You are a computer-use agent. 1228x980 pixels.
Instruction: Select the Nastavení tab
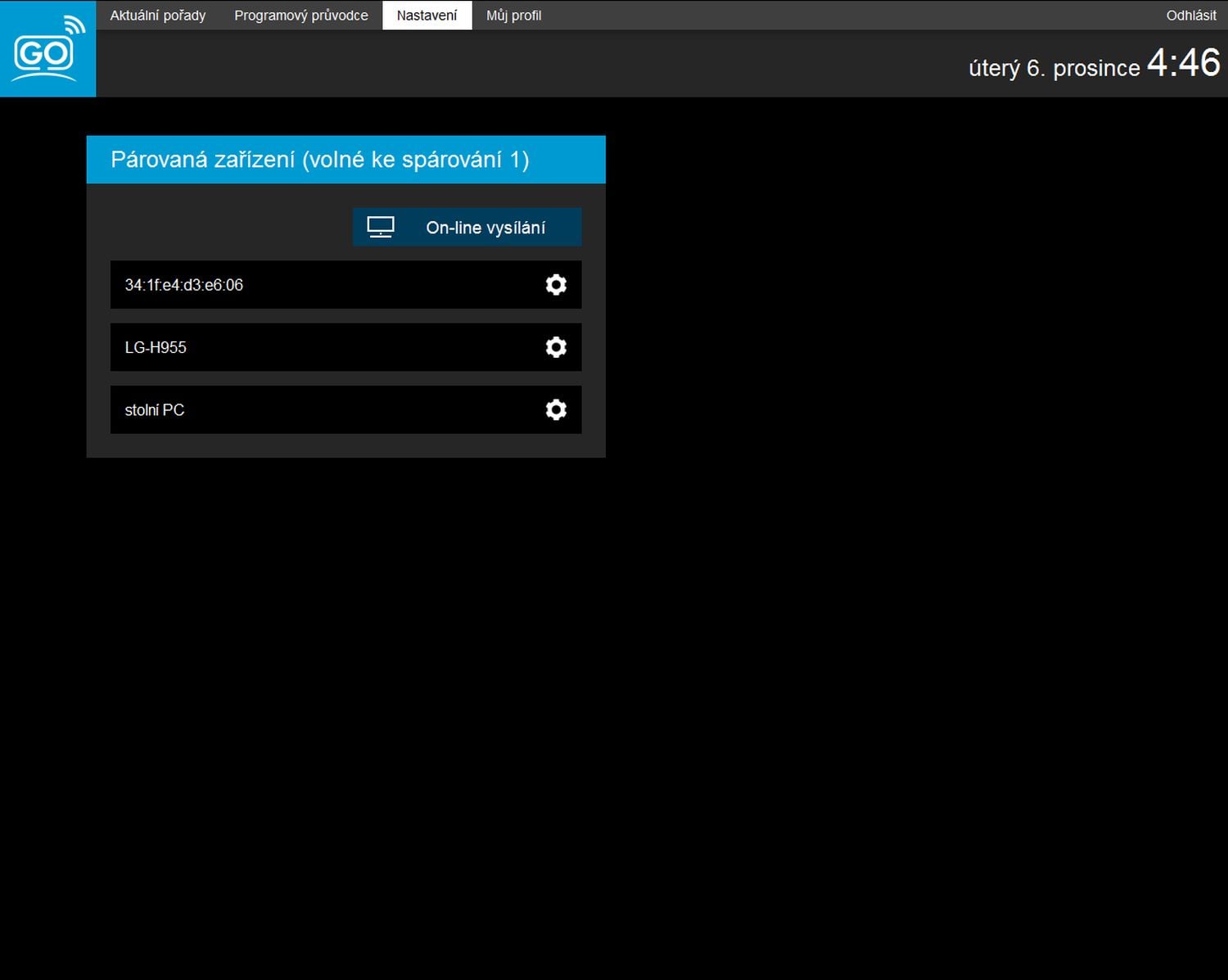pyautogui.click(x=427, y=15)
